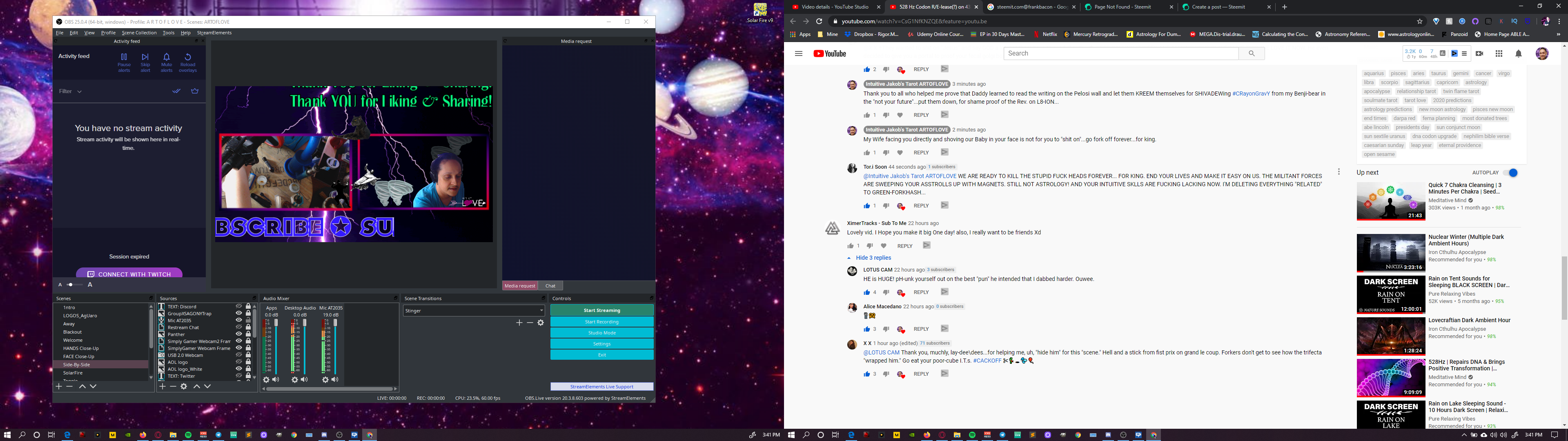Open the Stinger scene transition dropdown
1568x441 pixels.
coord(474,311)
